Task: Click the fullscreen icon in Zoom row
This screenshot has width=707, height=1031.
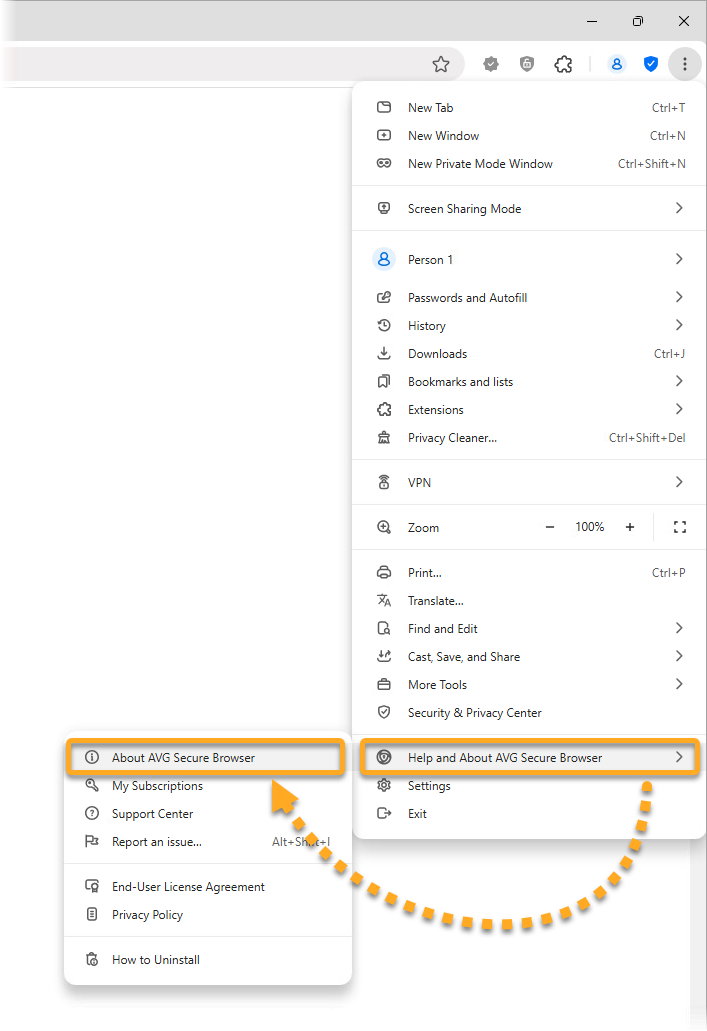Action: 680,527
